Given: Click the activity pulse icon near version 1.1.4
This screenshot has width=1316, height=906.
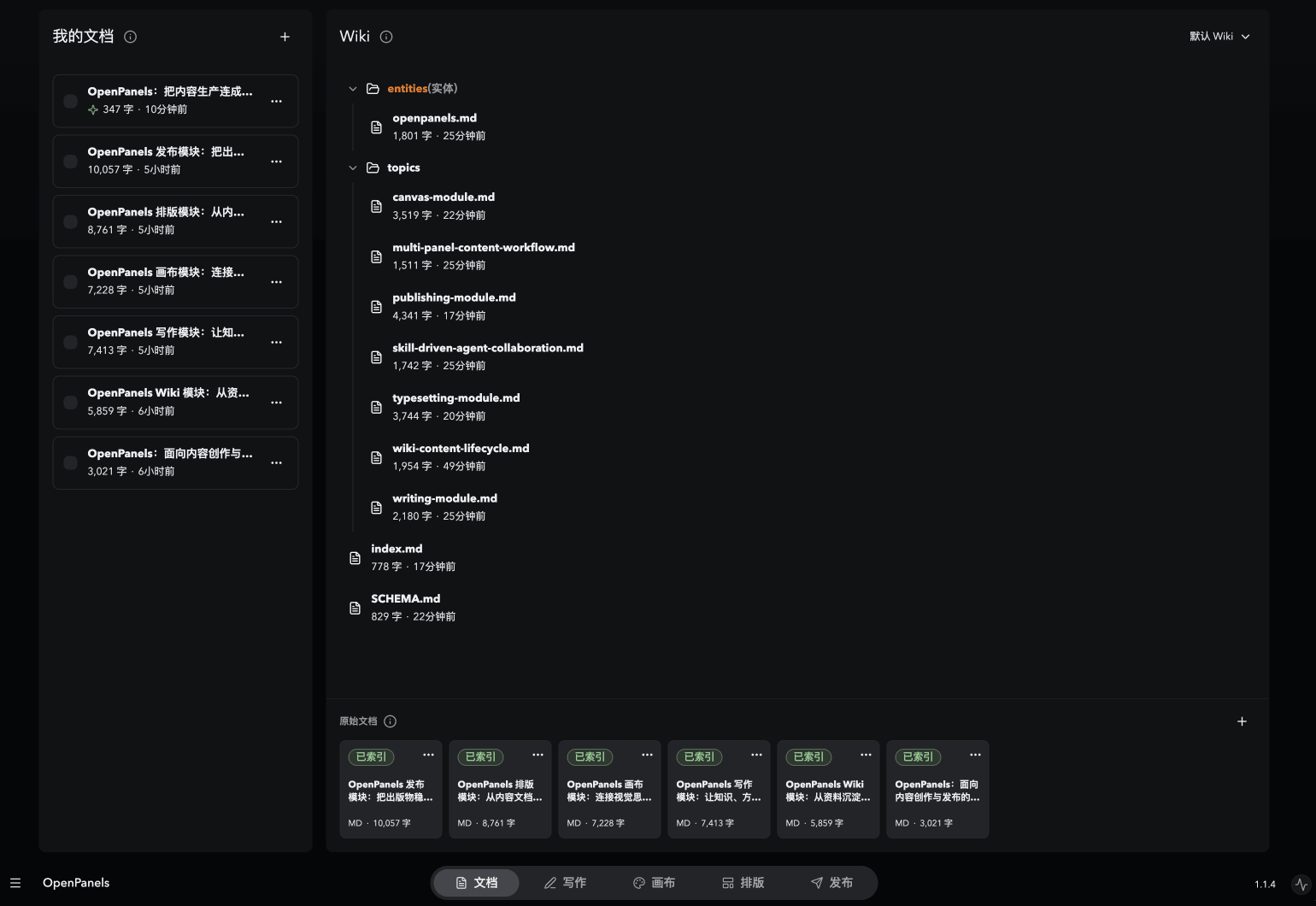Looking at the screenshot, I should pyautogui.click(x=1301, y=884).
